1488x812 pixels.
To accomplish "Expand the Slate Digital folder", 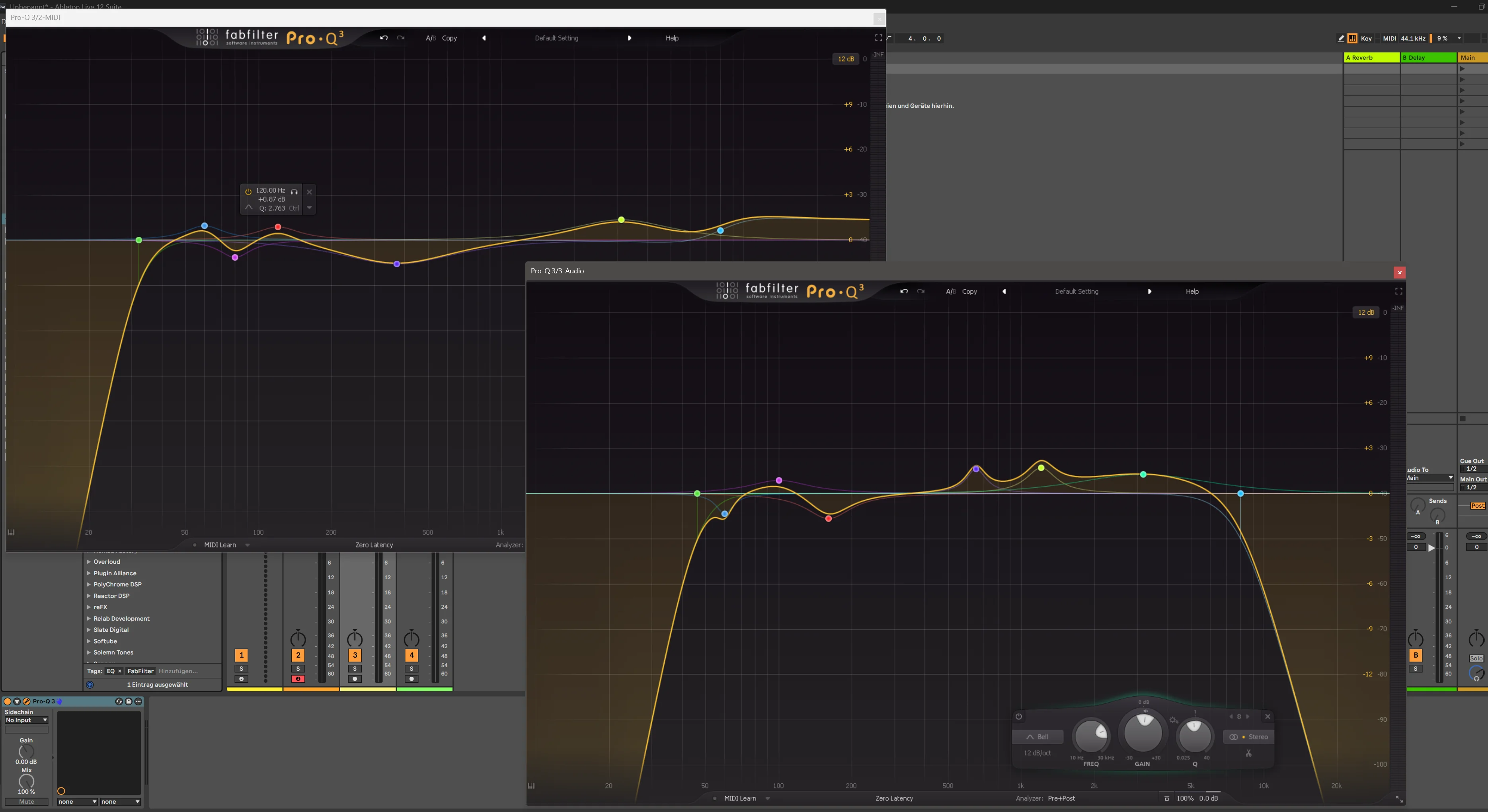I will (x=88, y=629).
